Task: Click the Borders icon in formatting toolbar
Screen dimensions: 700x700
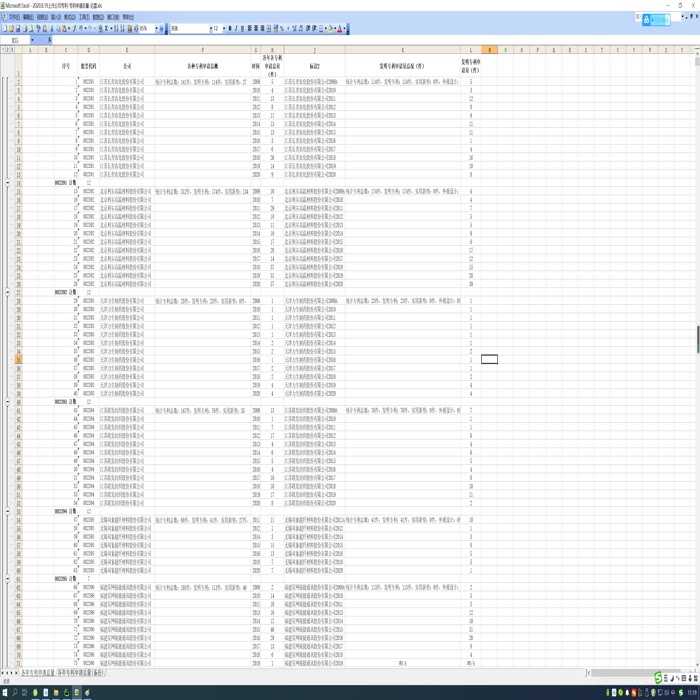Action: [321, 29]
